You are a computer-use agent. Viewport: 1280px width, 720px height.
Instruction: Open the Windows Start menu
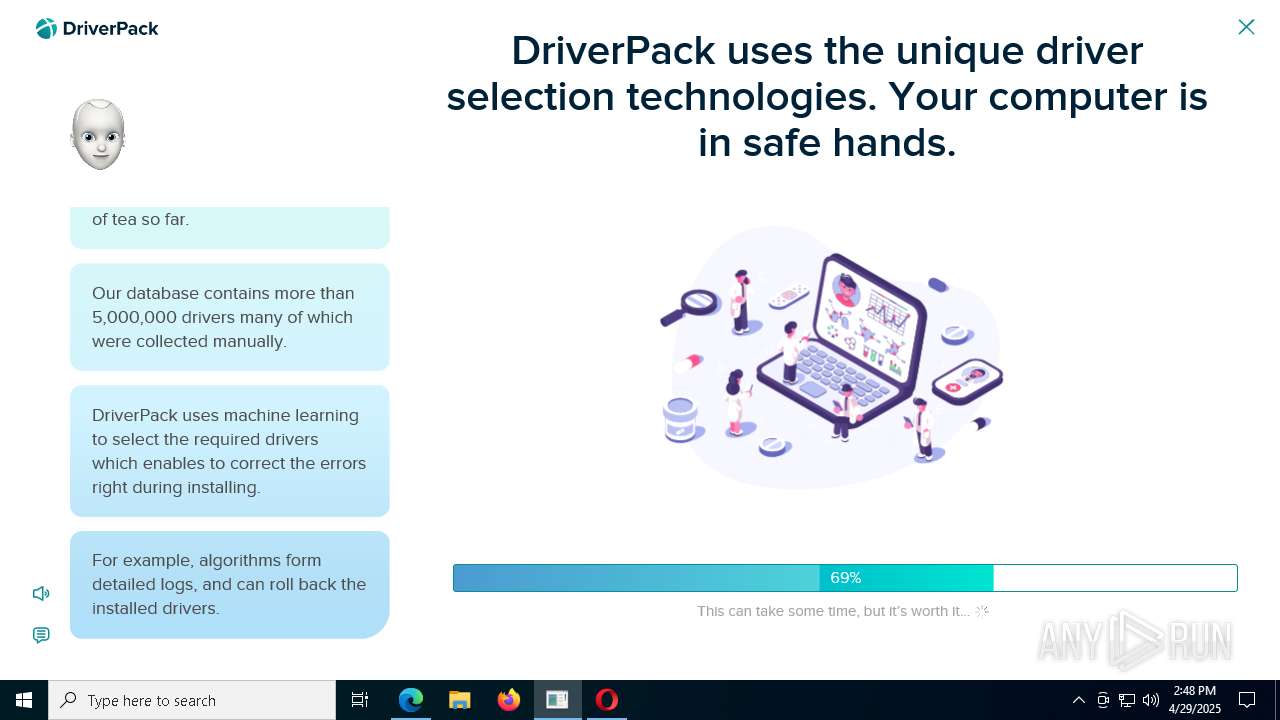tap(24, 700)
